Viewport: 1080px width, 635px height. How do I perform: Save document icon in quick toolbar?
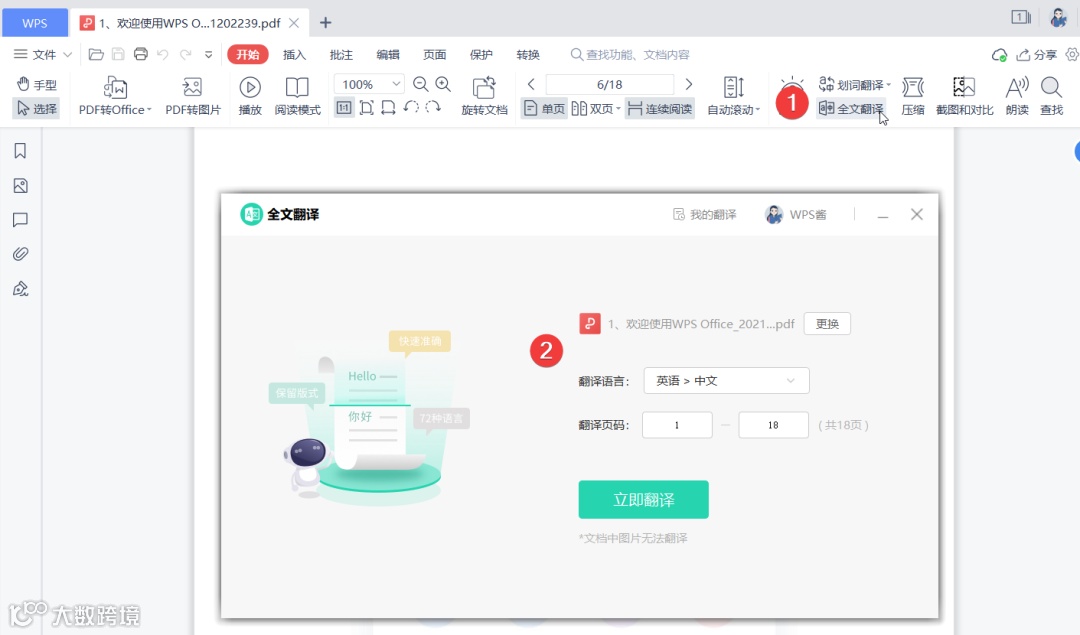(x=118, y=54)
